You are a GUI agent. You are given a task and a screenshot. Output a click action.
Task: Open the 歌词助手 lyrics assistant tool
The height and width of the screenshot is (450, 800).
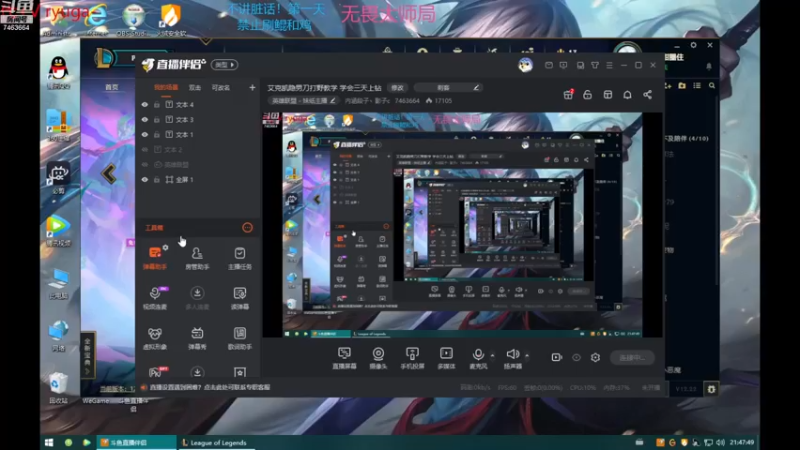(239, 338)
